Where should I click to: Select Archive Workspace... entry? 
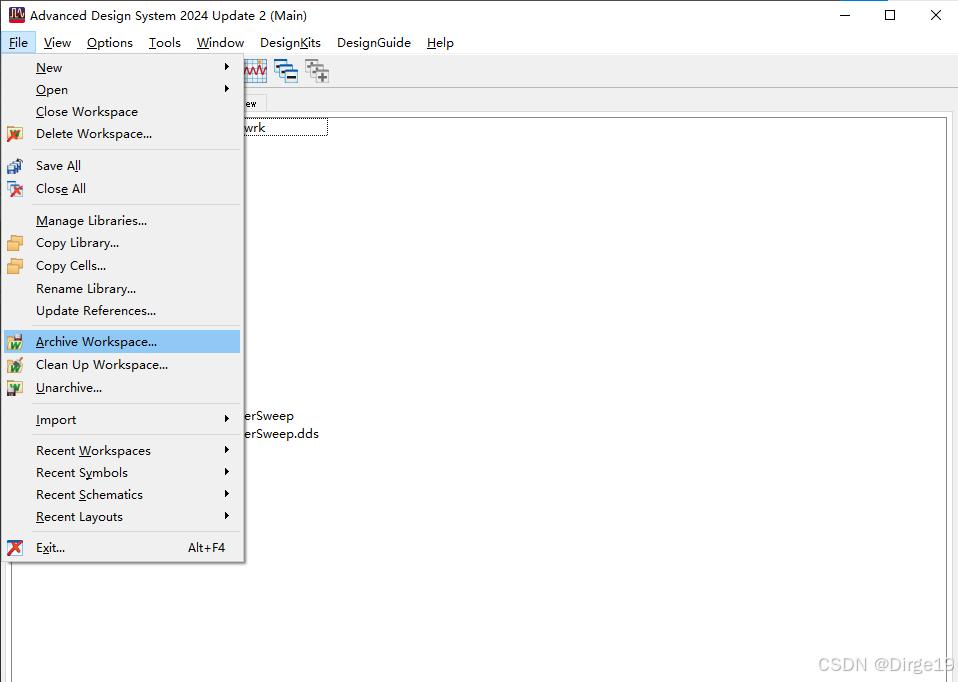pos(122,342)
